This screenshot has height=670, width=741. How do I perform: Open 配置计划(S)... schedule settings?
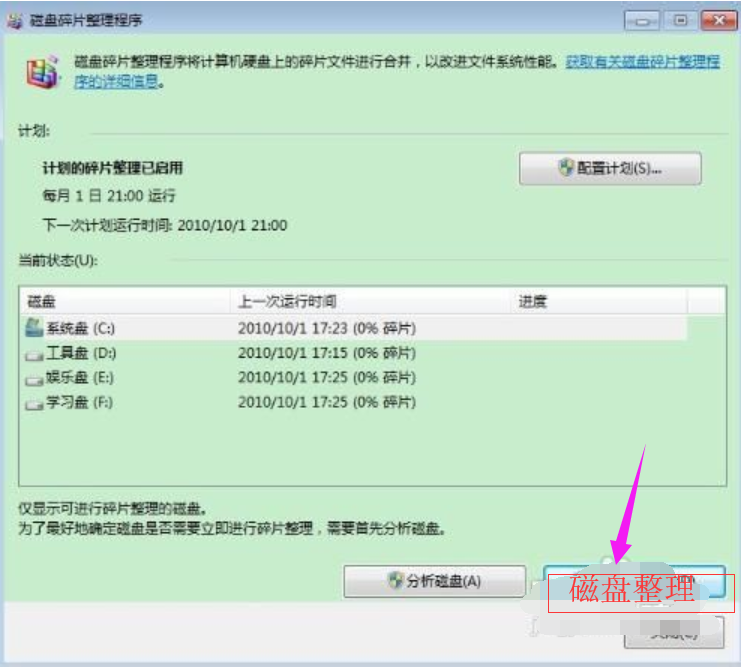point(610,168)
